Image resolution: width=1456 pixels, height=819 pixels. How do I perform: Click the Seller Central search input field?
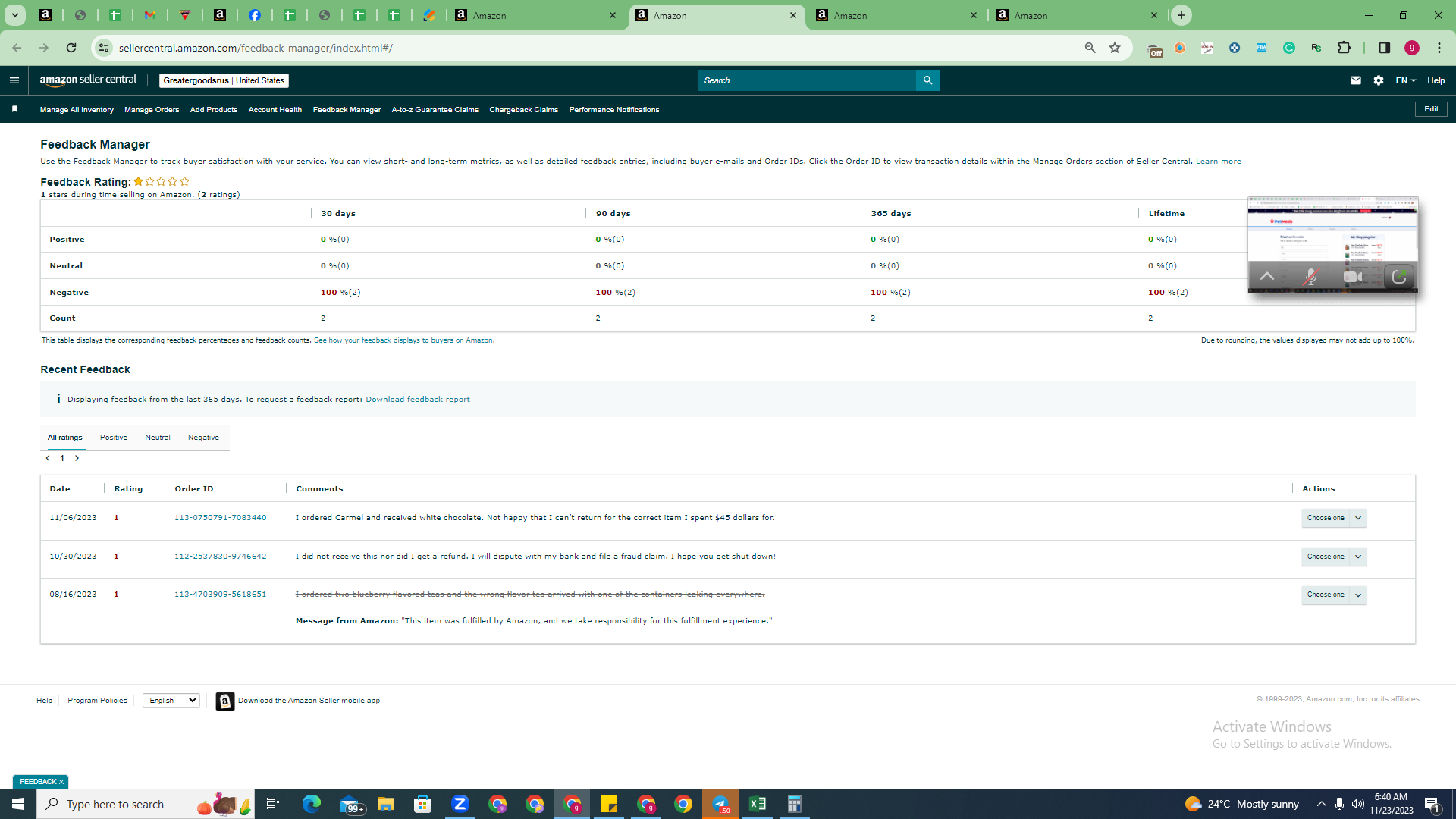807,80
